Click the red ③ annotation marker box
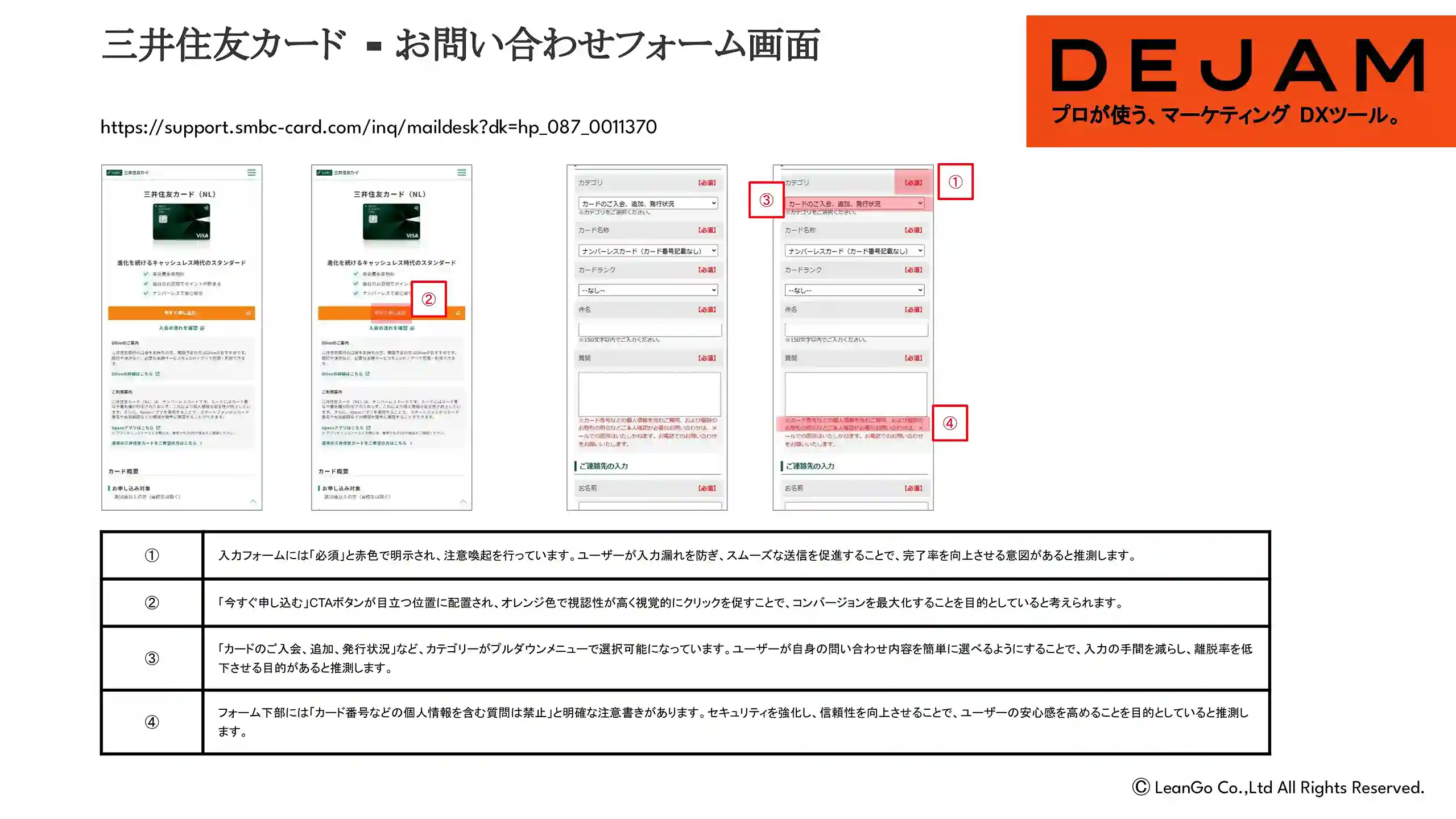The width and height of the screenshot is (1456, 819). click(766, 200)
